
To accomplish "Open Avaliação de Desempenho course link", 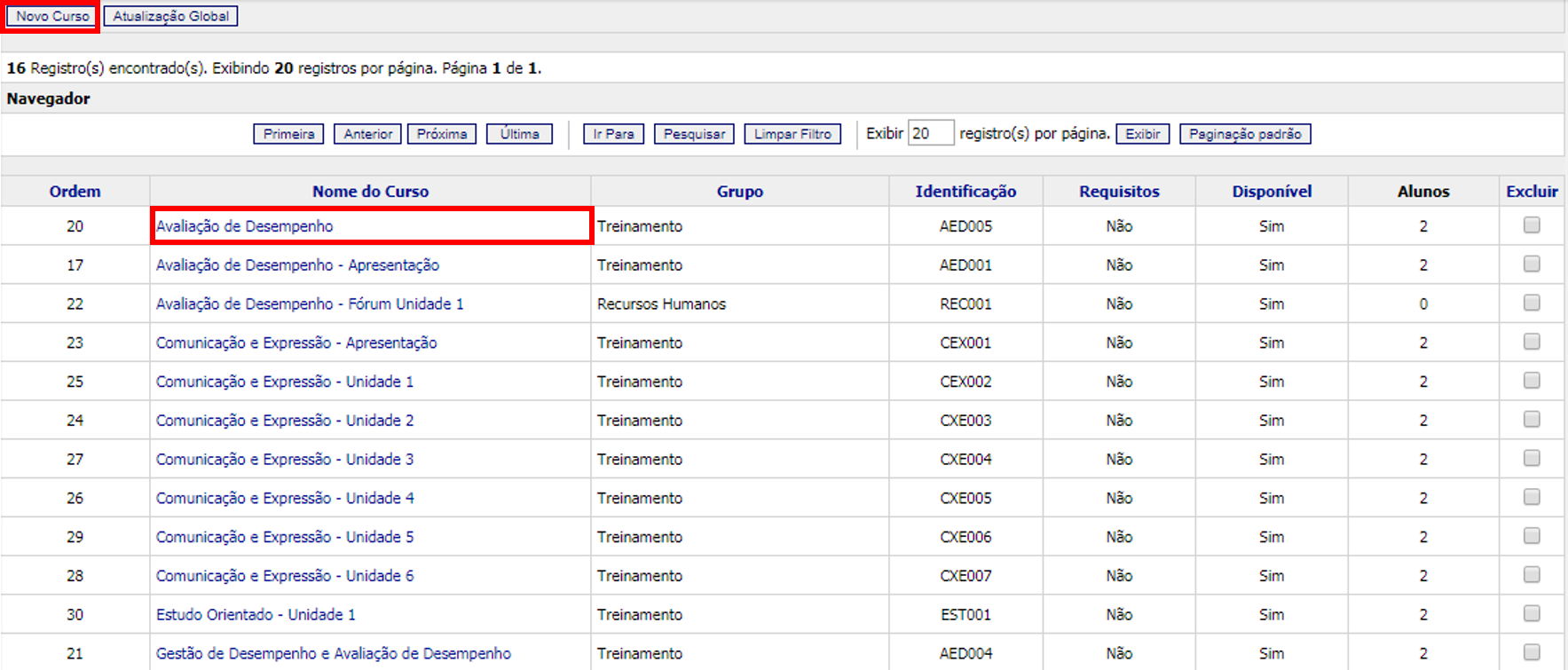I will coord(245,226).
